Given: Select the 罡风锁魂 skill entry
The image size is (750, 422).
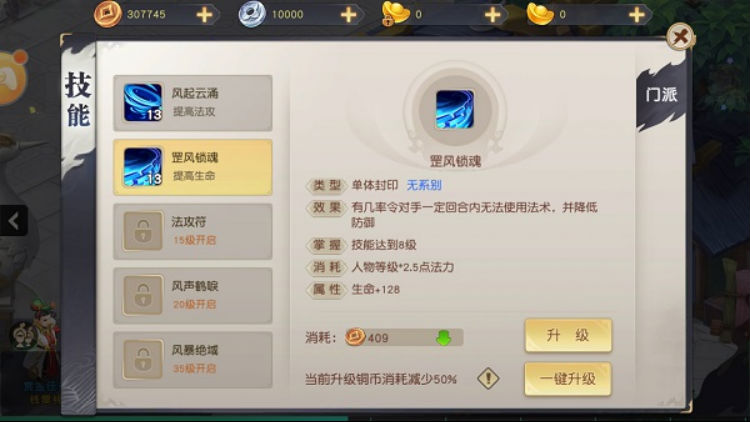Looking at the screenshot, I should point(193,167).
